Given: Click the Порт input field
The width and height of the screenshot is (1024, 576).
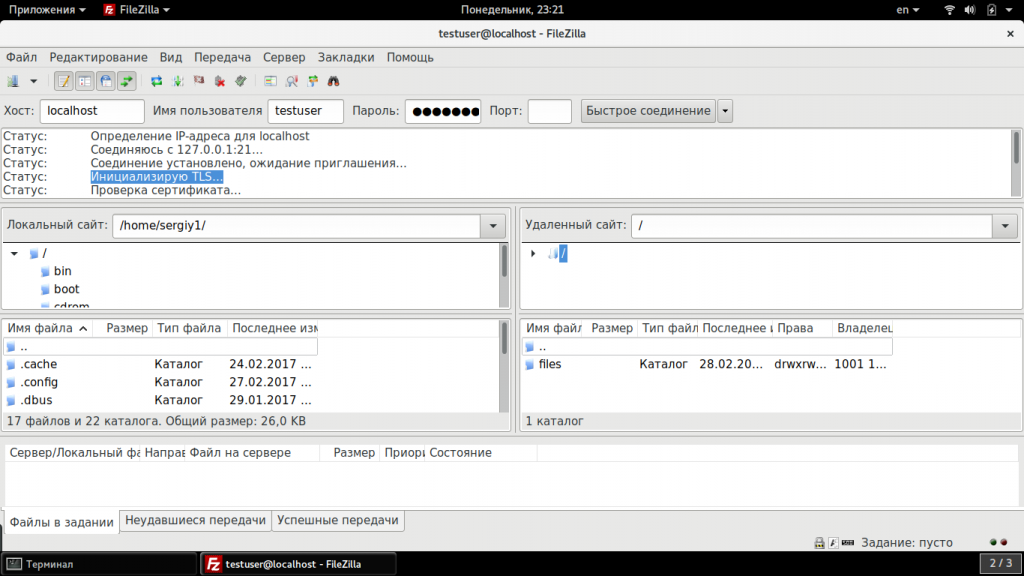Looking at the screenshot, I should [549, 111].
